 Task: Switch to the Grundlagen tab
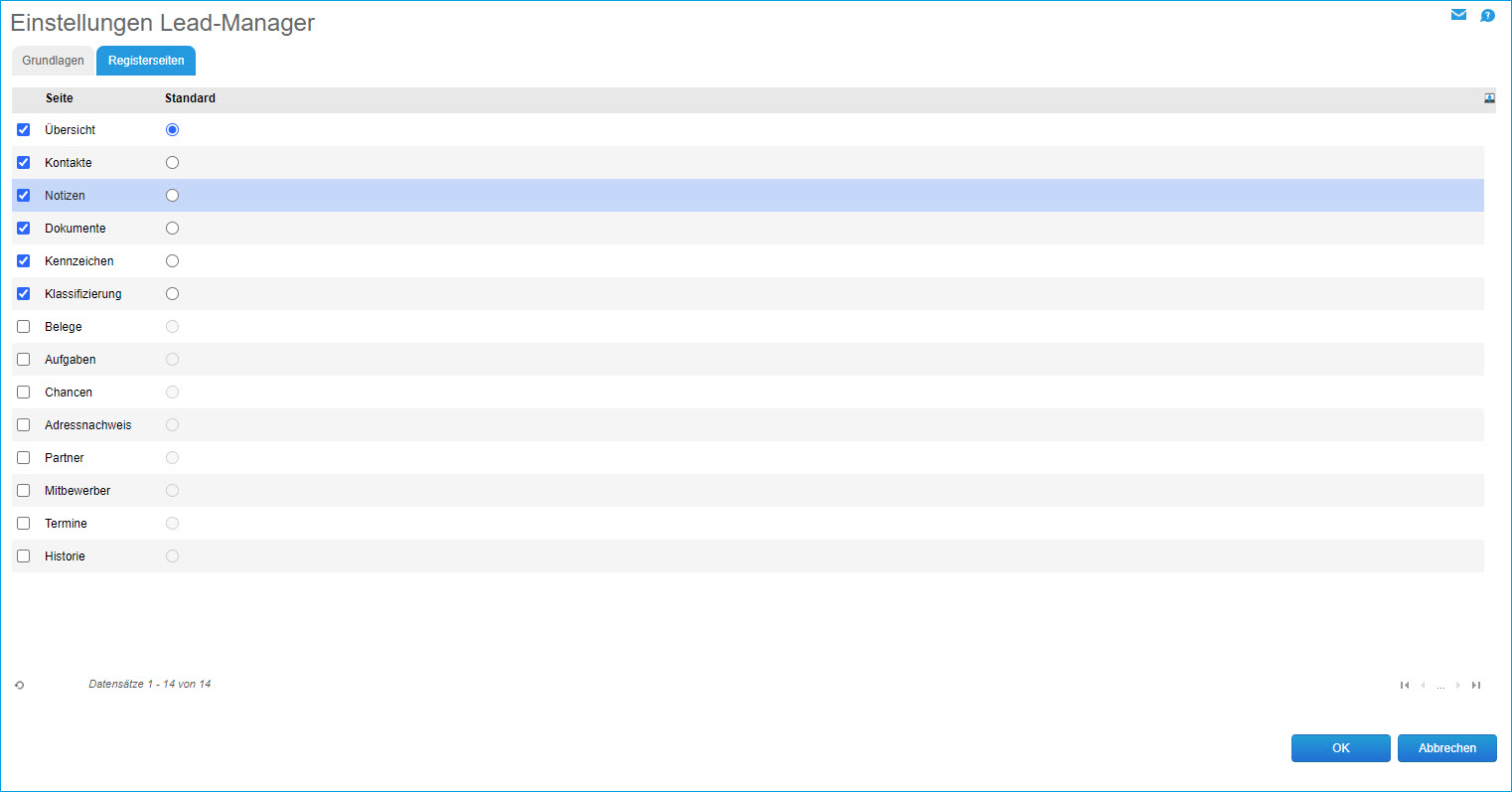tap(54, 61)
